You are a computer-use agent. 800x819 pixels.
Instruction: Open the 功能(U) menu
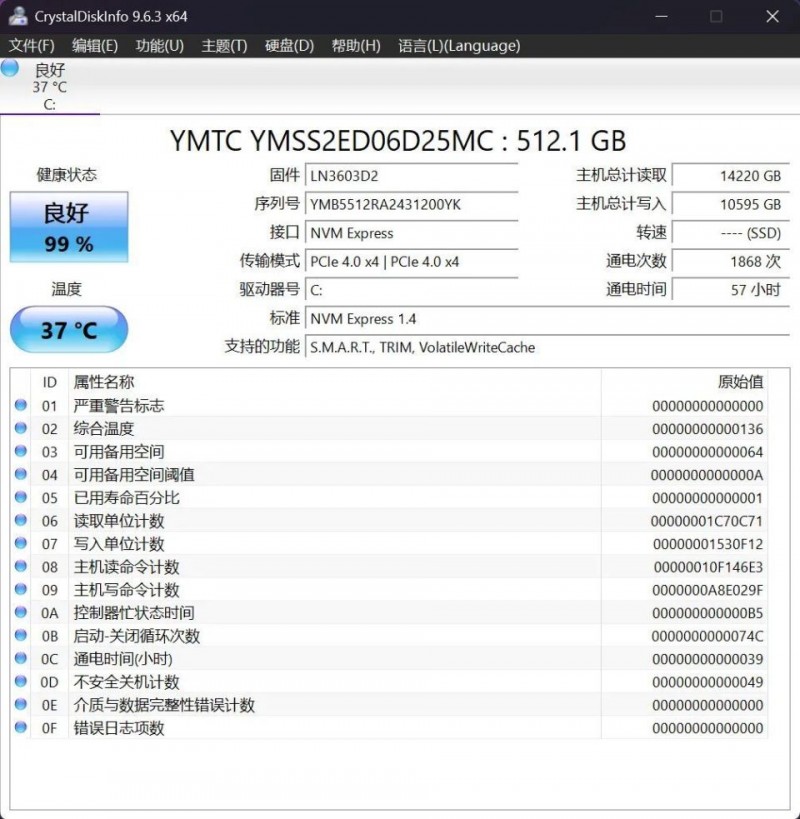pos(159,46)
